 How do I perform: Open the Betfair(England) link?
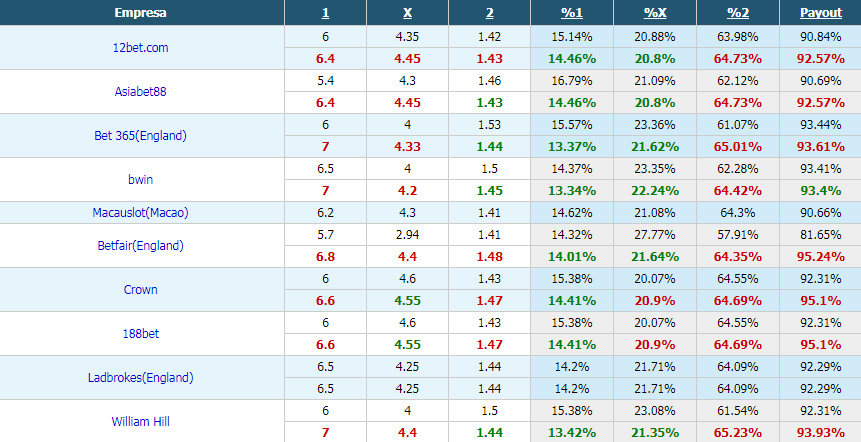141,245
